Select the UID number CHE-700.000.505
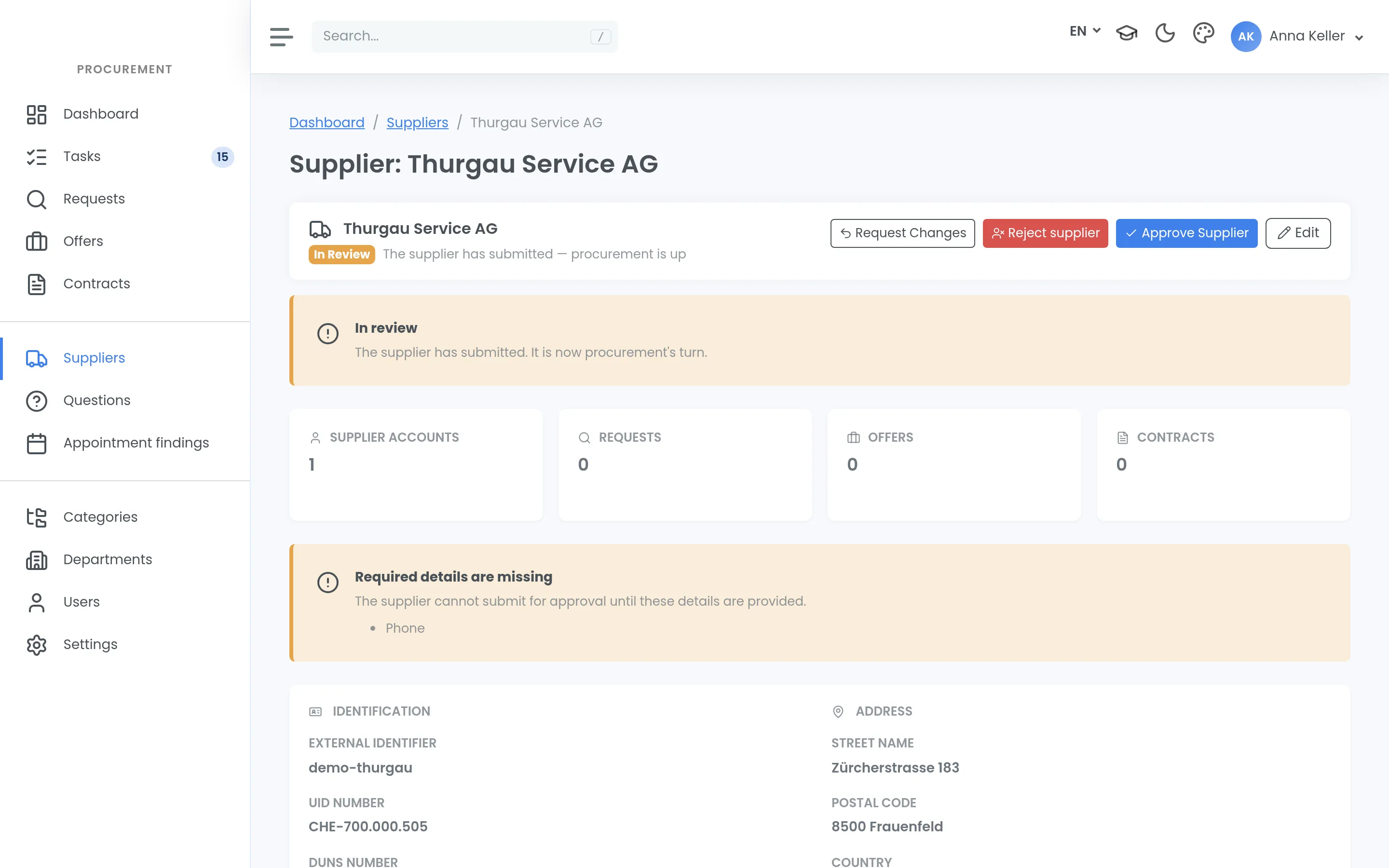1389x868 pixels. coord(368,827)
